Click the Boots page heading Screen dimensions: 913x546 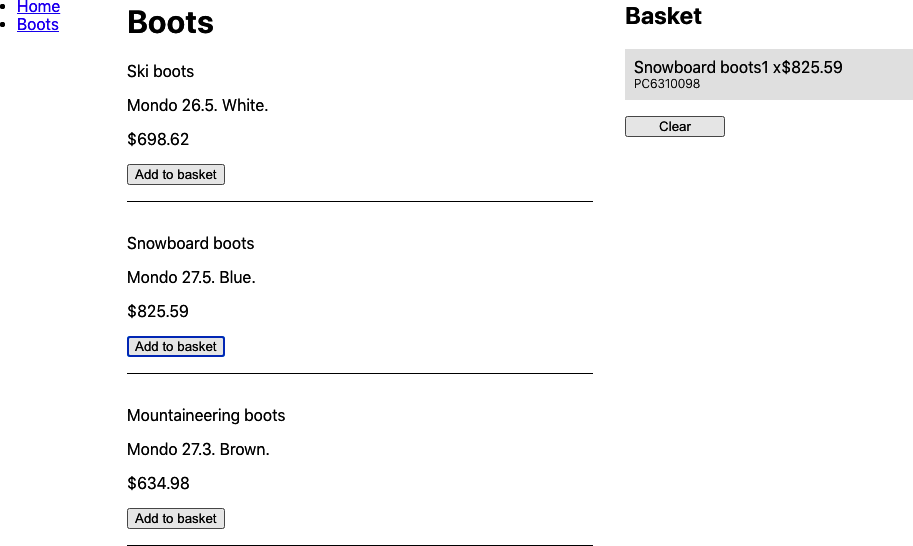[x=170, y=23]
